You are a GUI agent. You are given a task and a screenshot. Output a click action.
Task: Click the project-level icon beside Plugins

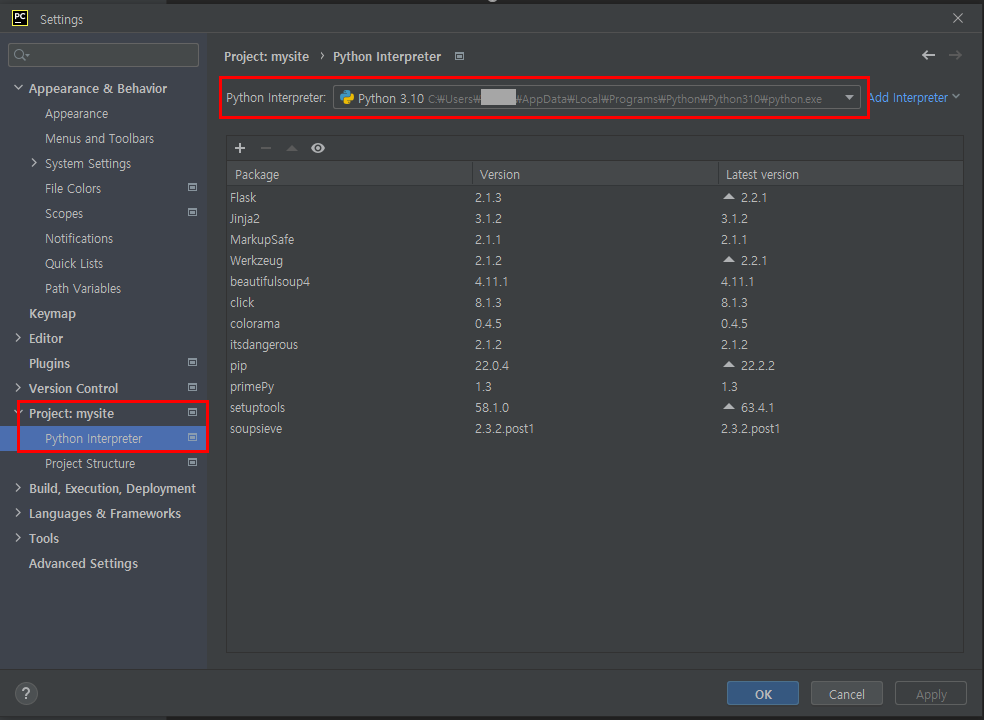pyautogui.click(x=193, y=362)
